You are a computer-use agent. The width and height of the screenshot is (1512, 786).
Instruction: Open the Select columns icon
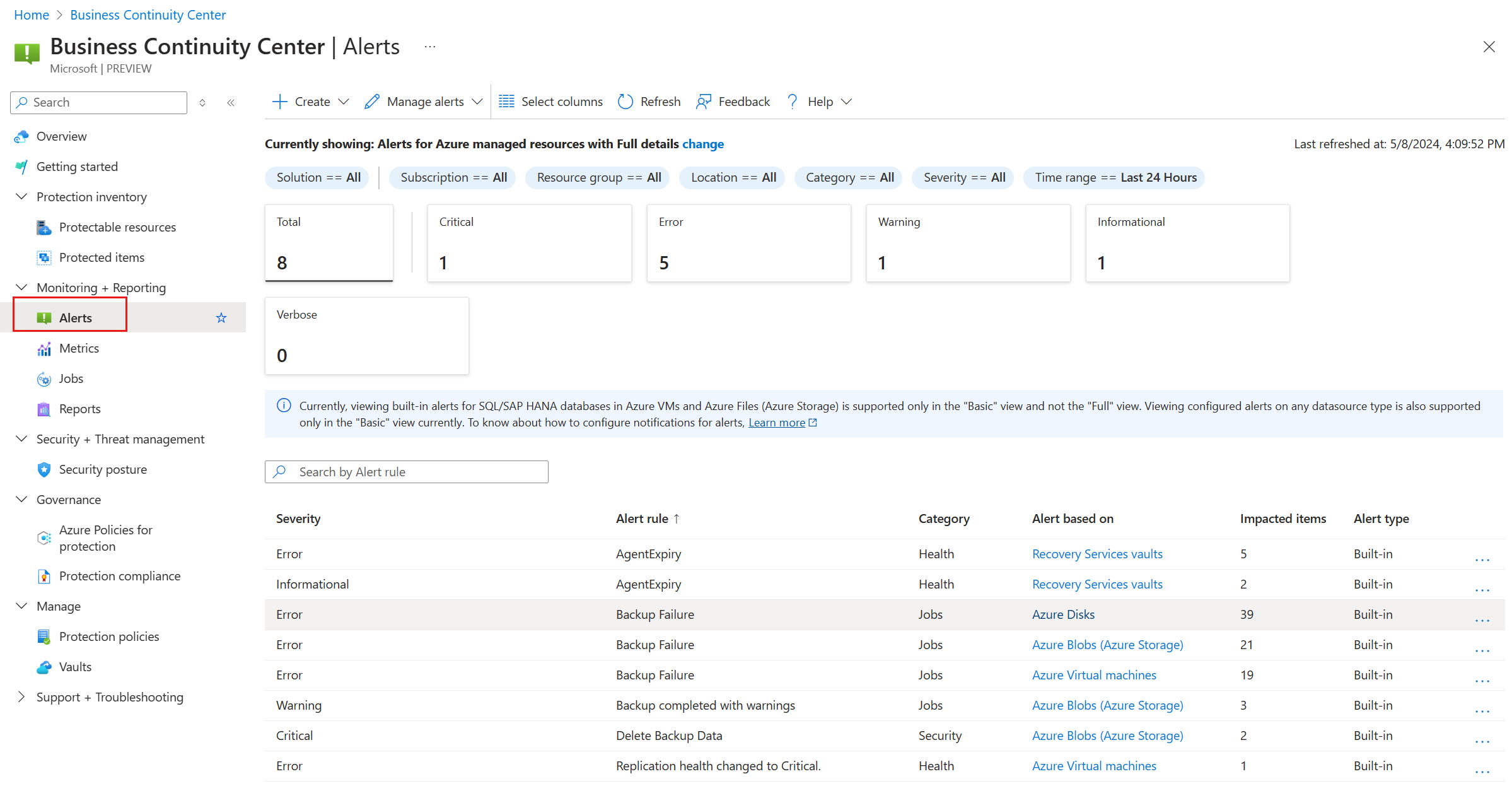click(506, 102)
